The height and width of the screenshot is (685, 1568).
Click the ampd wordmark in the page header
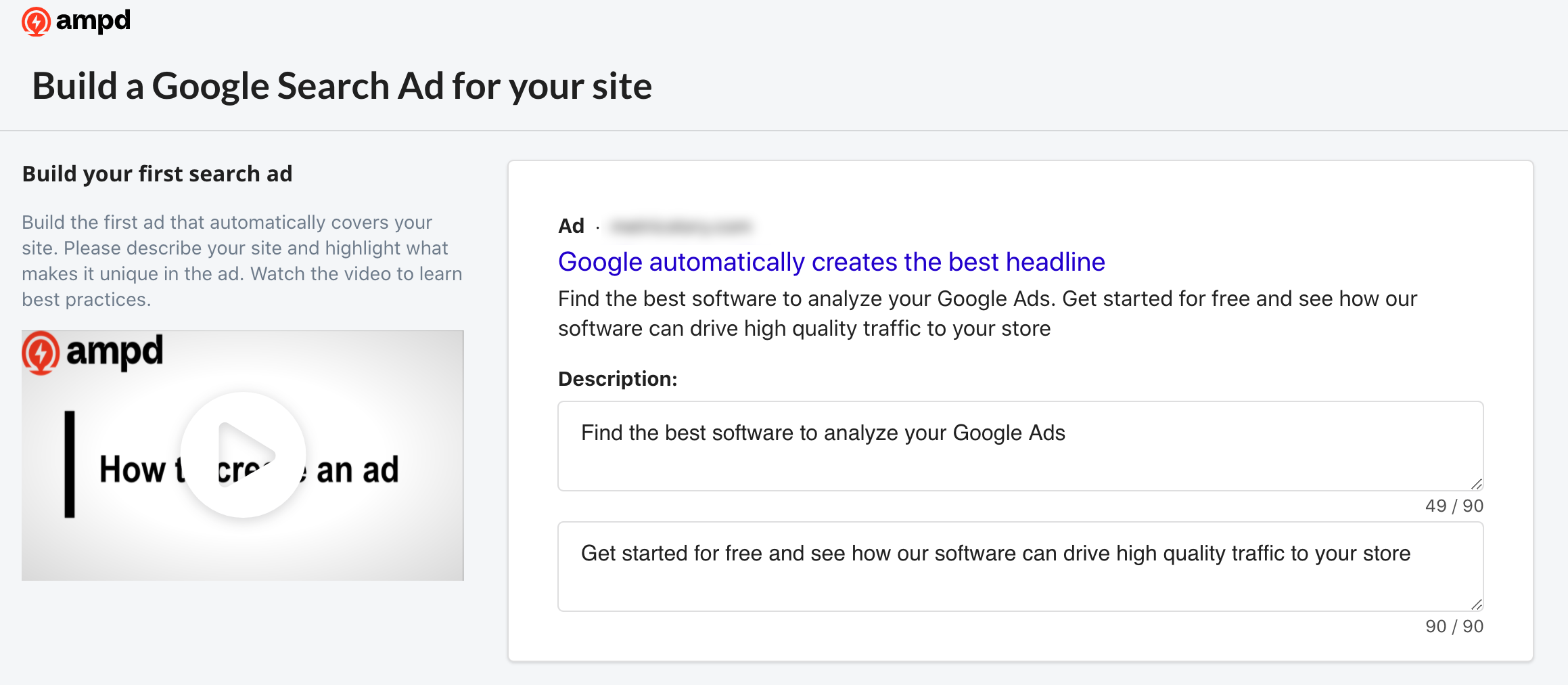(93, 21)
